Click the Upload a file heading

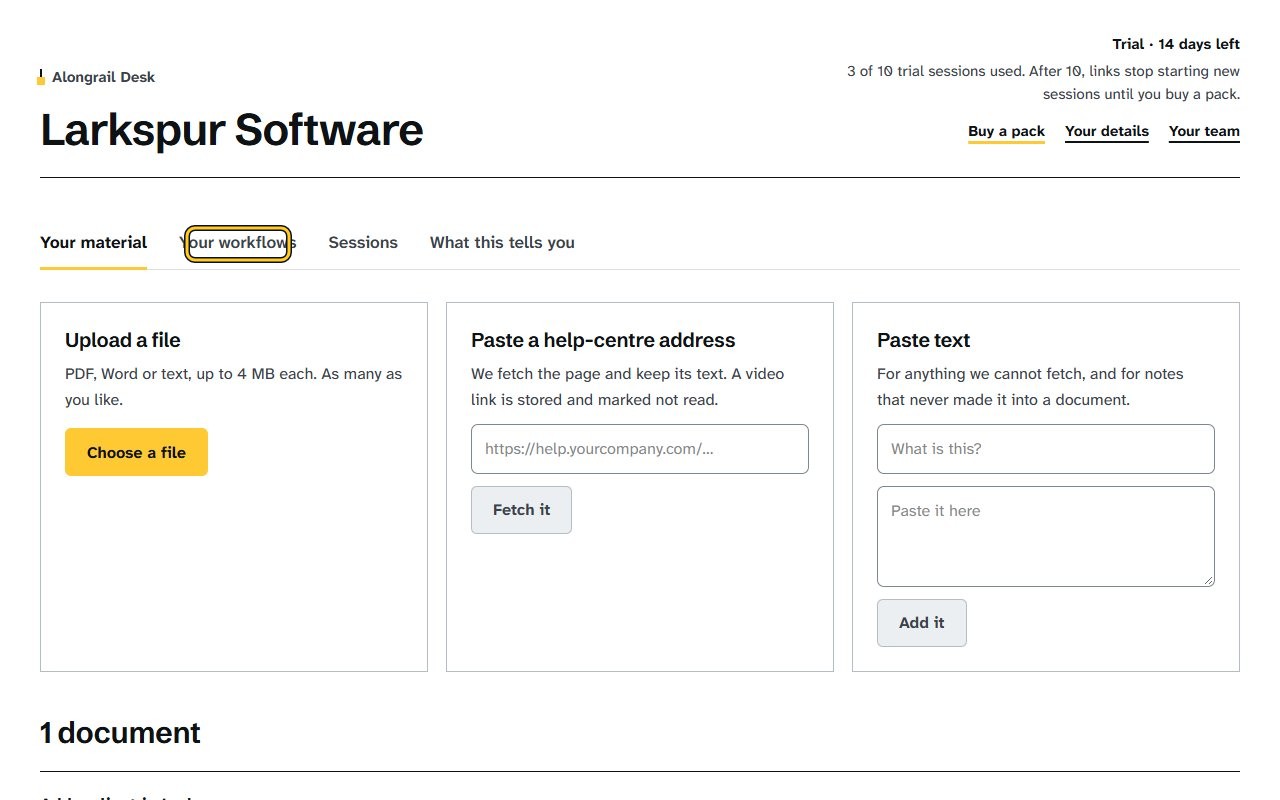click(x=123, y=340)
